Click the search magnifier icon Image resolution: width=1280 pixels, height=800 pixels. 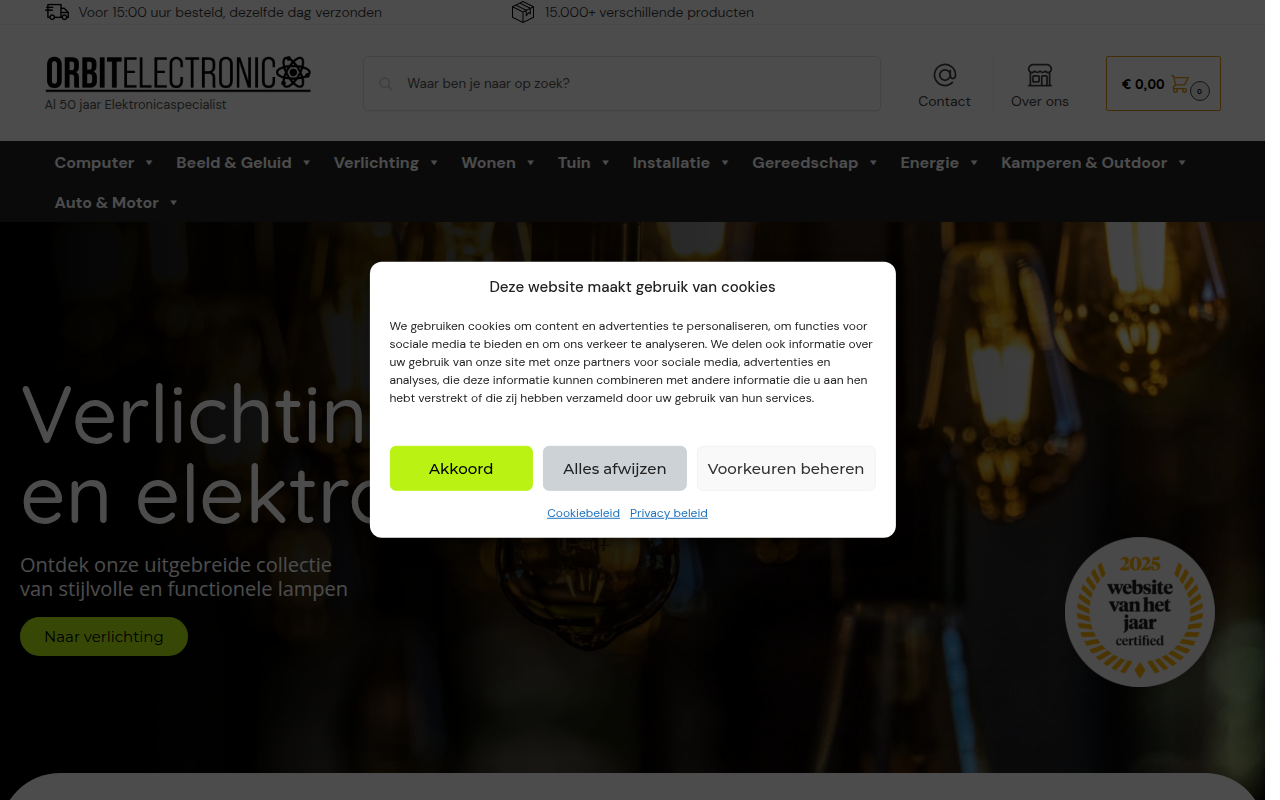click(385, 84)
